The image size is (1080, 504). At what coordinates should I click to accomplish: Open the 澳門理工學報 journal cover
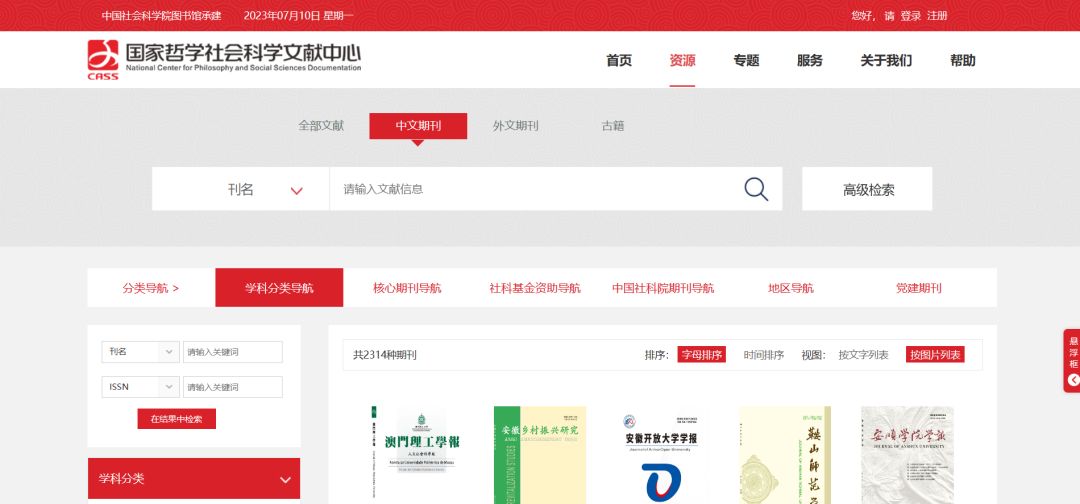coord(417,455)
